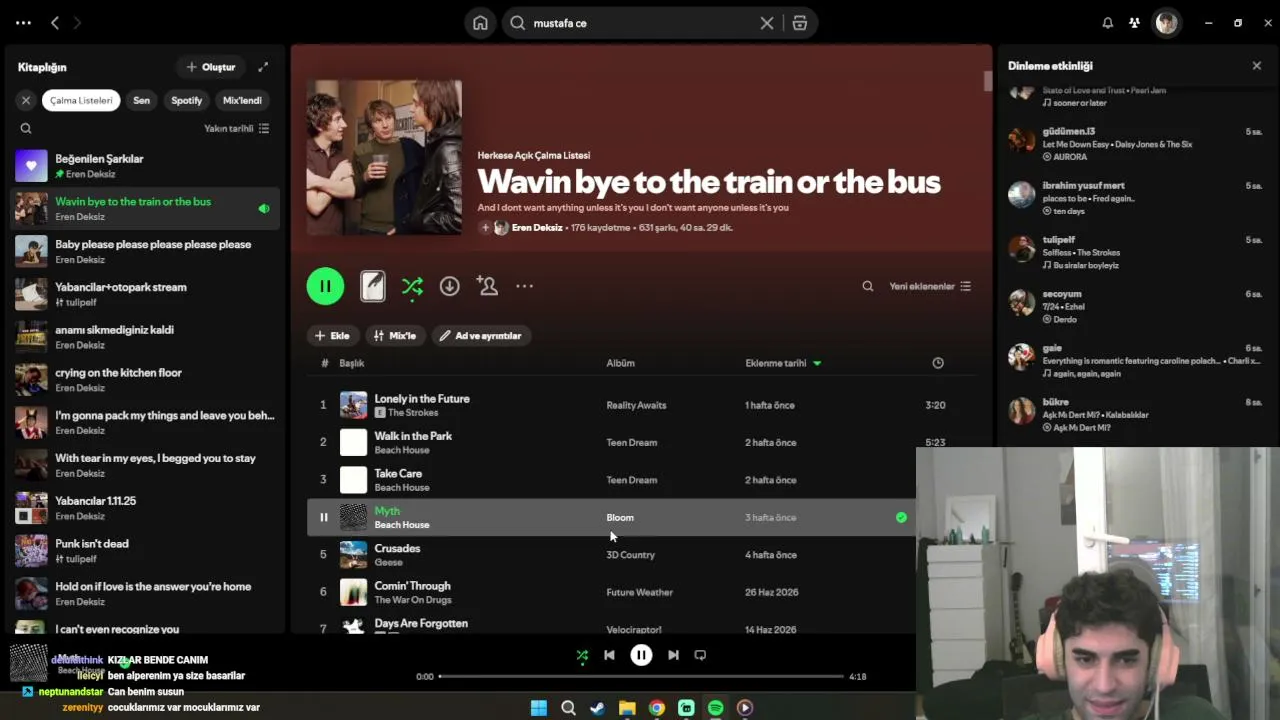
Task: Seek within the song progress bar
Action: [x=641, y=677]
